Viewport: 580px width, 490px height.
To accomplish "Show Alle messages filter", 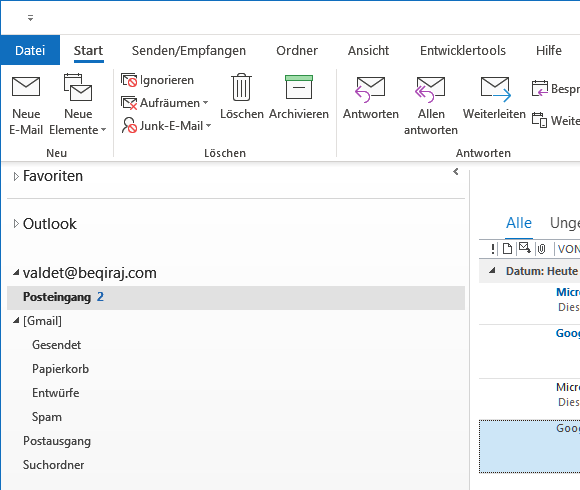I will tap(519, 223).
